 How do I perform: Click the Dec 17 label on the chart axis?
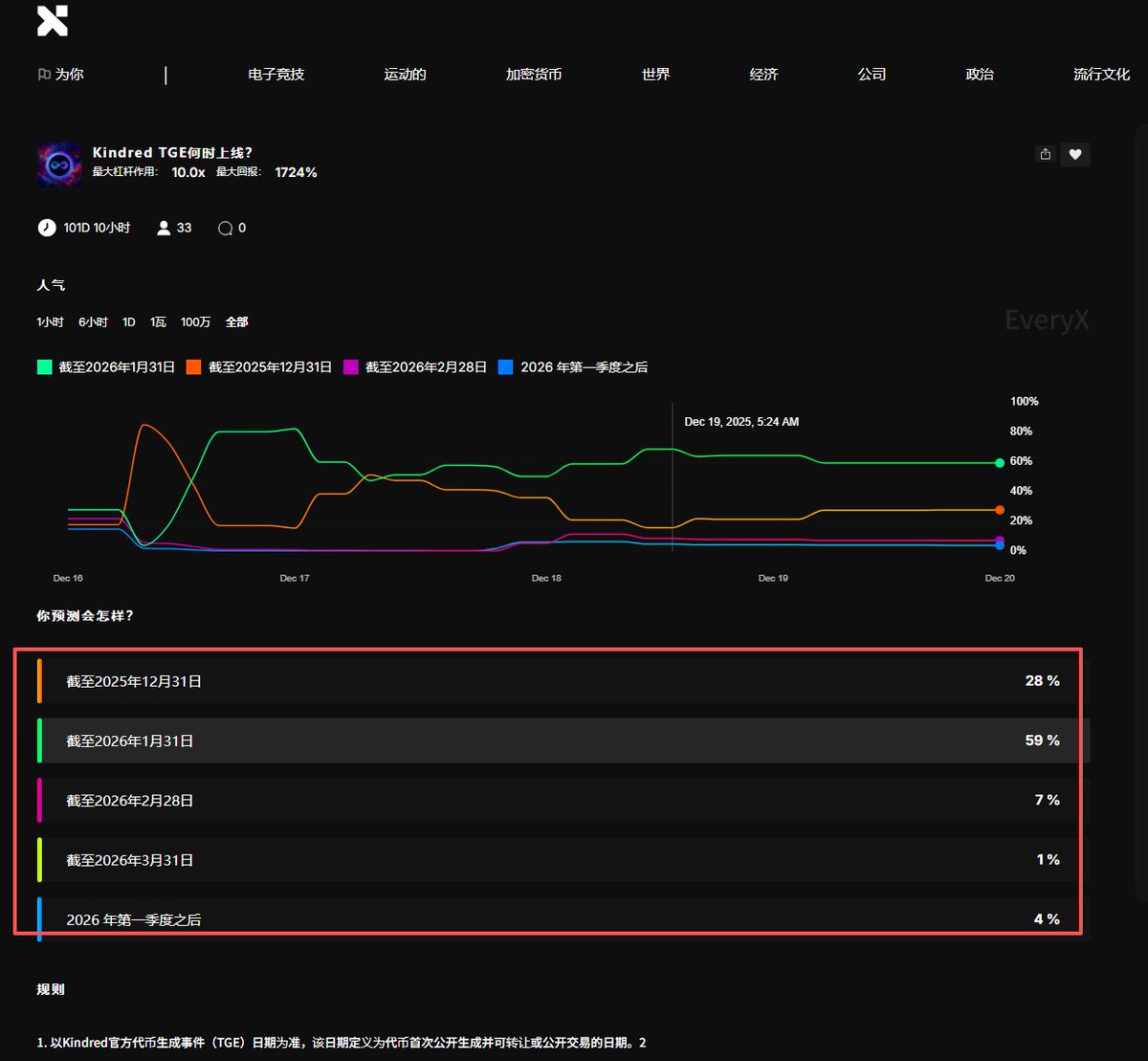pos(295,578)
